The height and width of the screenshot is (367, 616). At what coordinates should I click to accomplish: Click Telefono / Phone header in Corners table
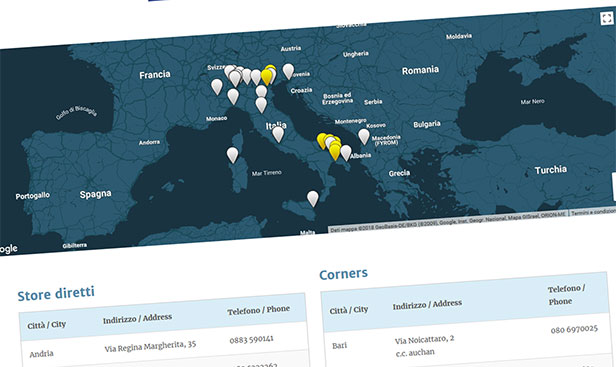566,295
